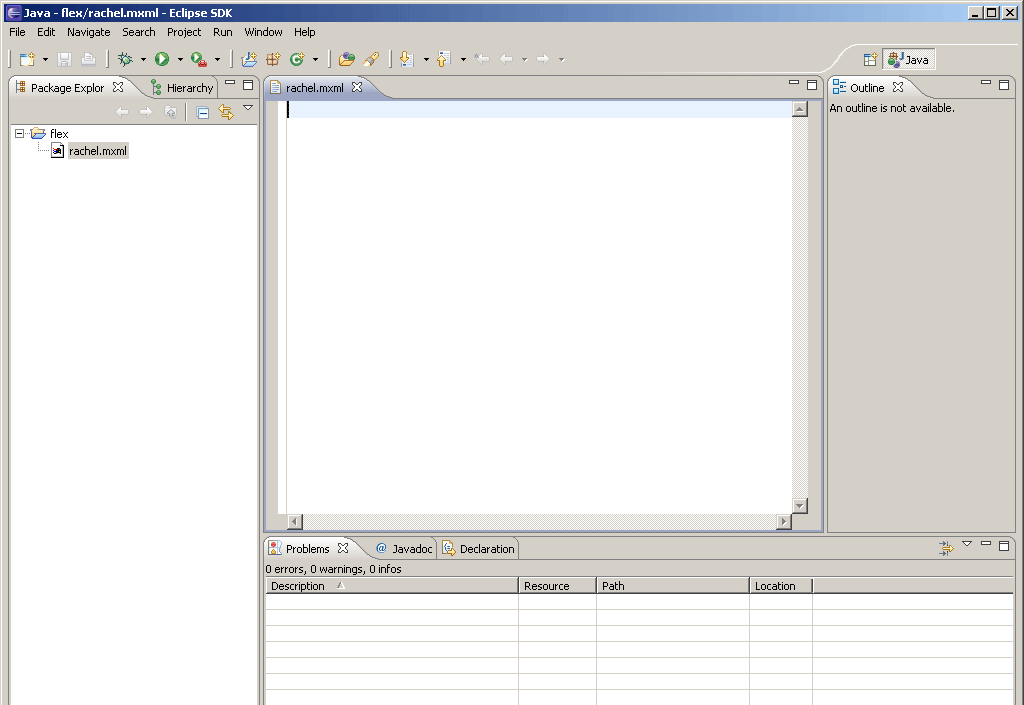
Task: Click the Open Type icon
Action: click(x=347, y=59)
